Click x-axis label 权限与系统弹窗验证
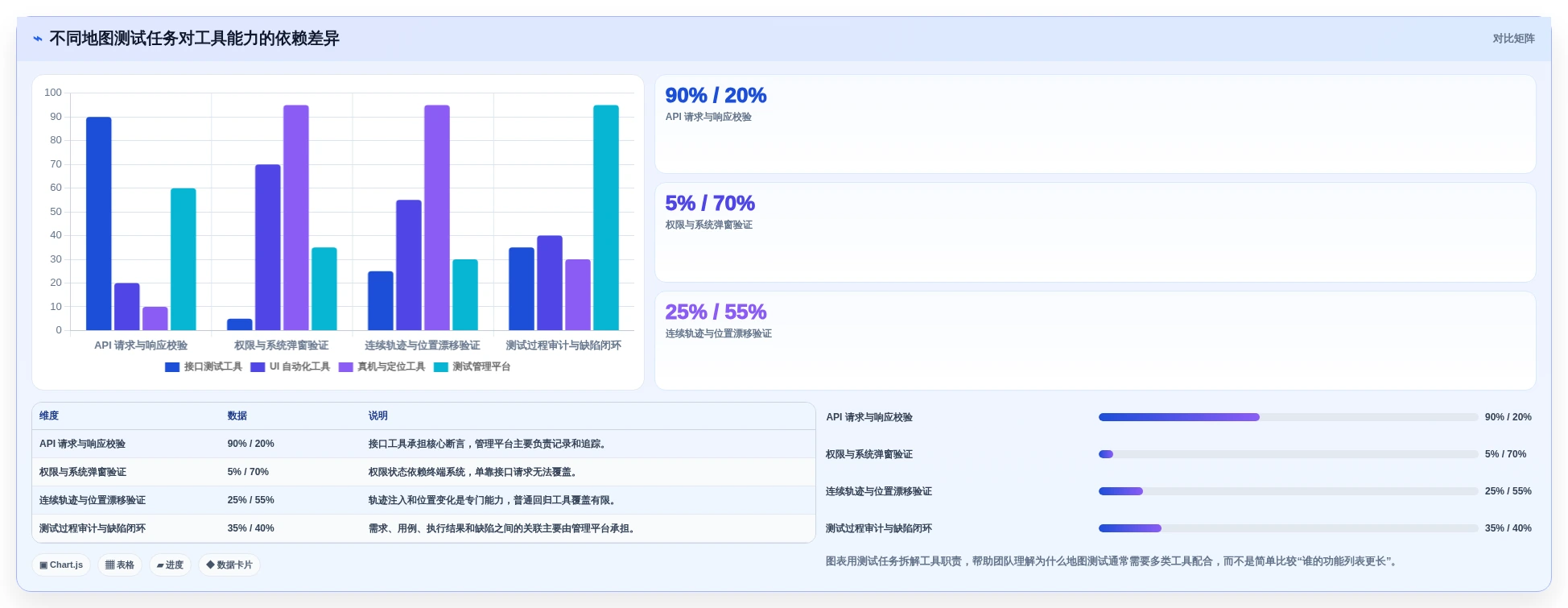The width and height of the screenshot is (1568, 608). pos(282,345)
